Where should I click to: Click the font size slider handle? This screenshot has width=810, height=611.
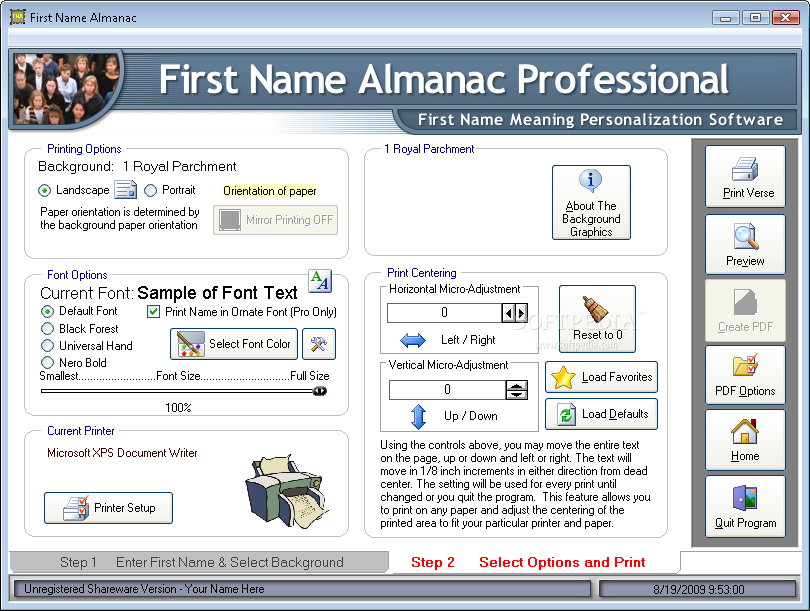coord(320,391)
